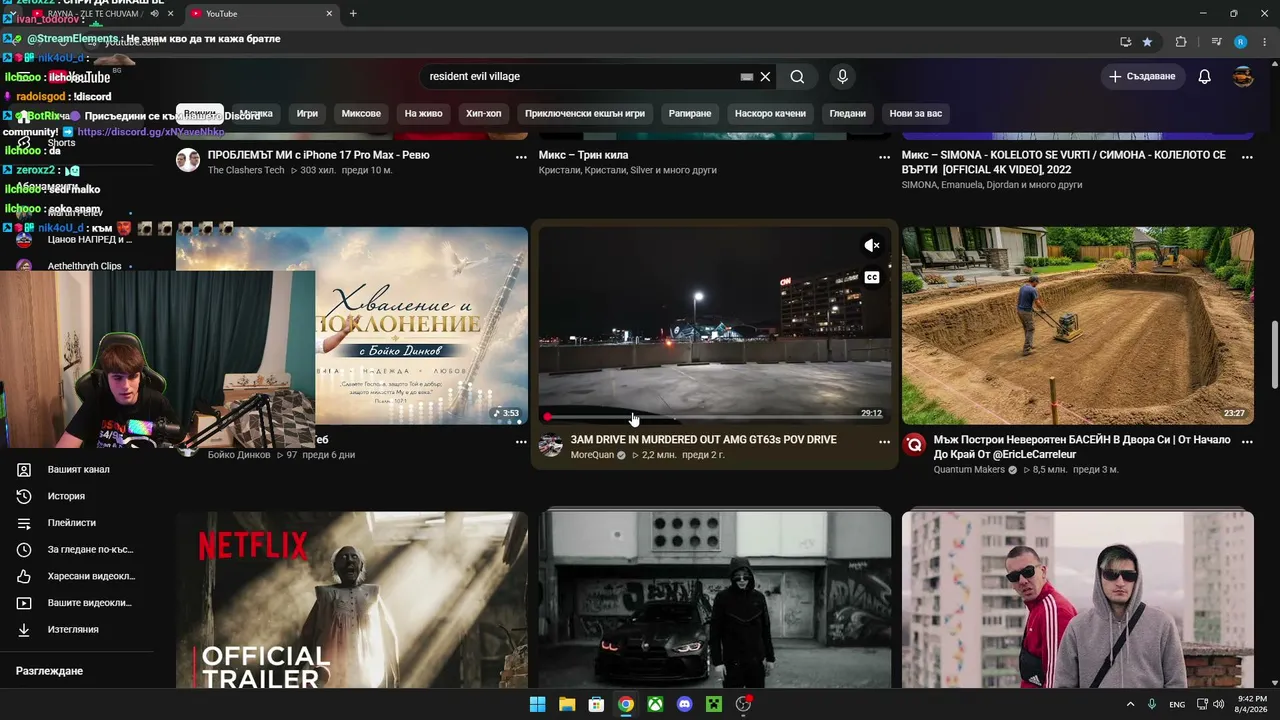Select the Миксове filter chip
This screenshot has height=720, width=1280.
pyautogui.click(x=361, y=113)
